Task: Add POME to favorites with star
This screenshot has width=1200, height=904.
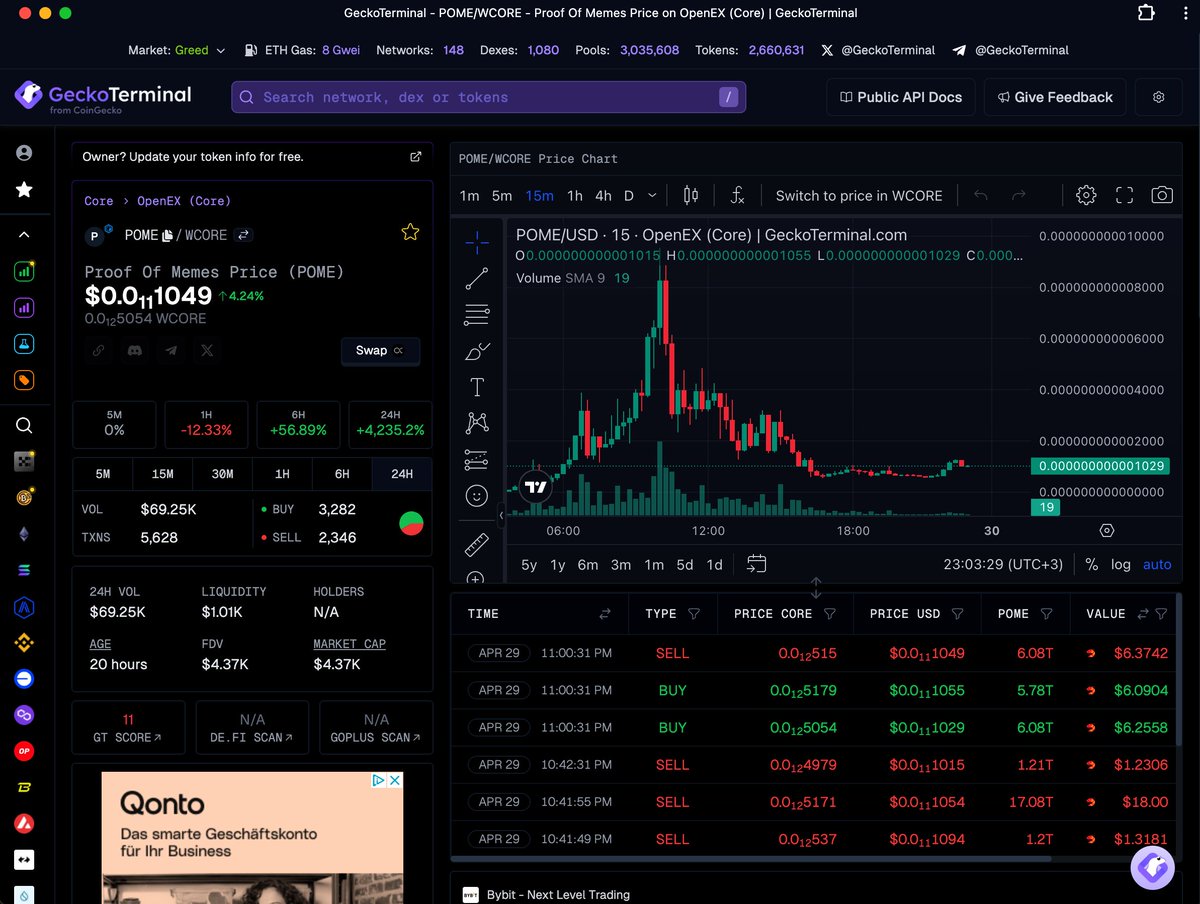Action: pyautogui.click(x=410, y=232)
